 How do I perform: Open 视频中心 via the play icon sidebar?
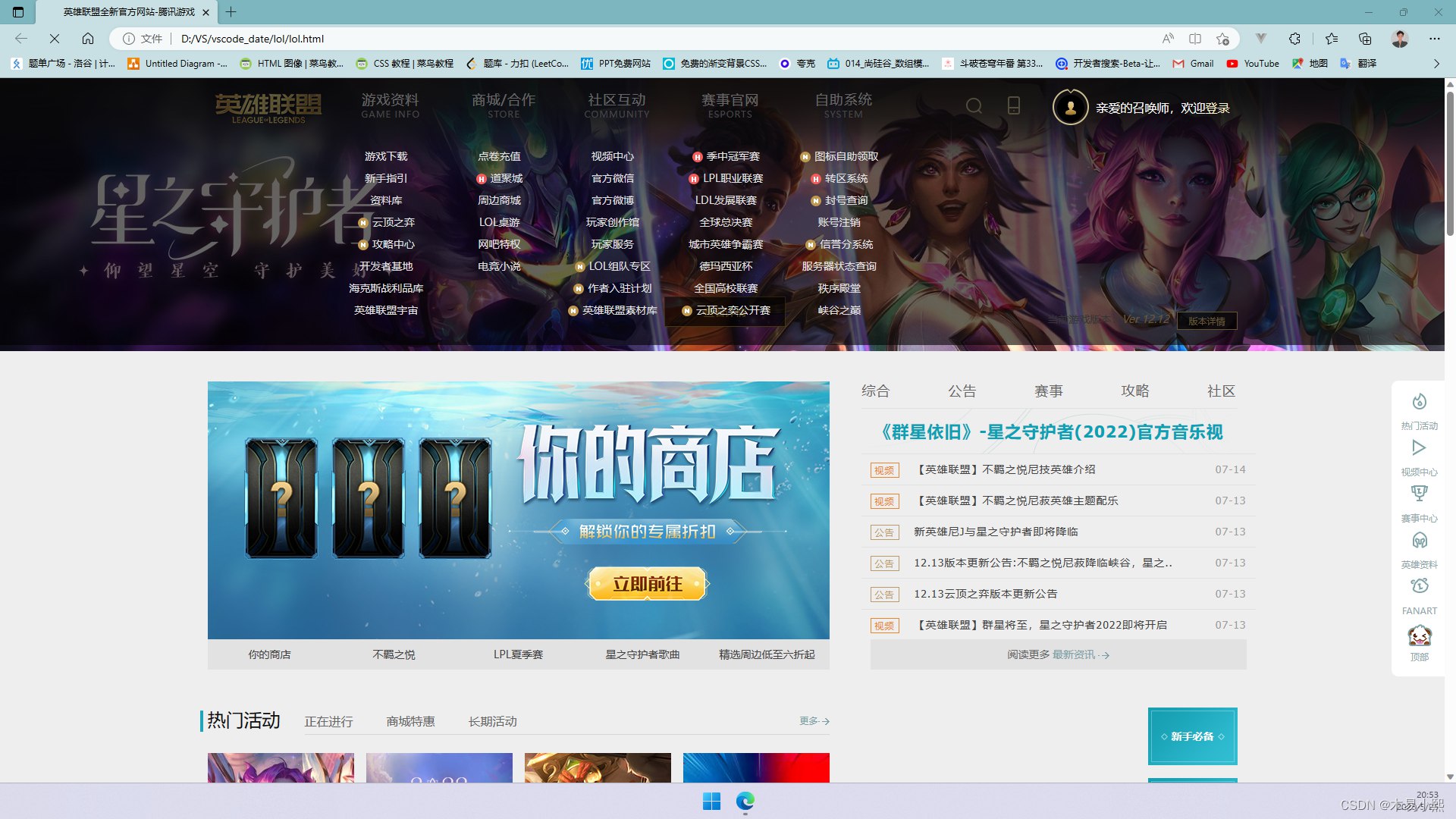pos(1419,447)
